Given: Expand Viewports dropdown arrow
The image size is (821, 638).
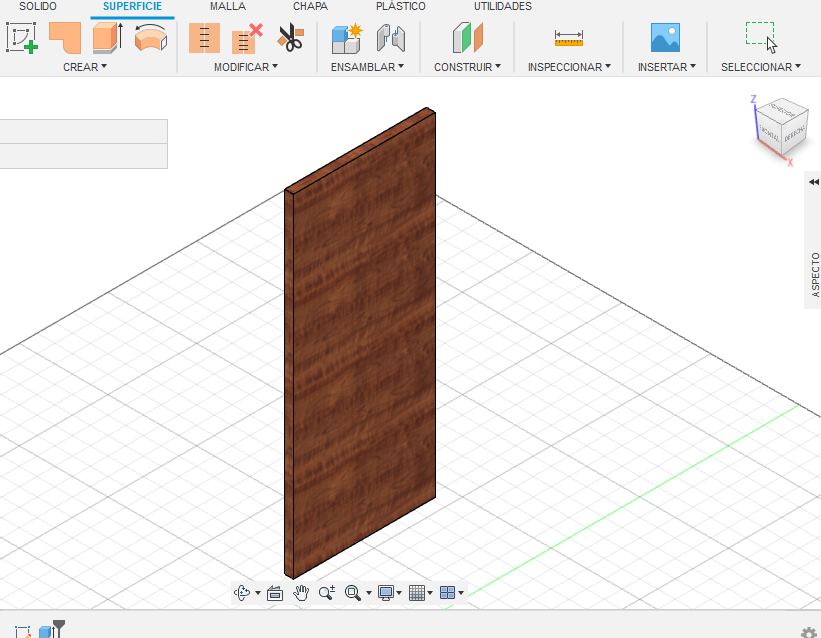Looking at the screenshot, I should pyautogui.click(x=461, y=593).
